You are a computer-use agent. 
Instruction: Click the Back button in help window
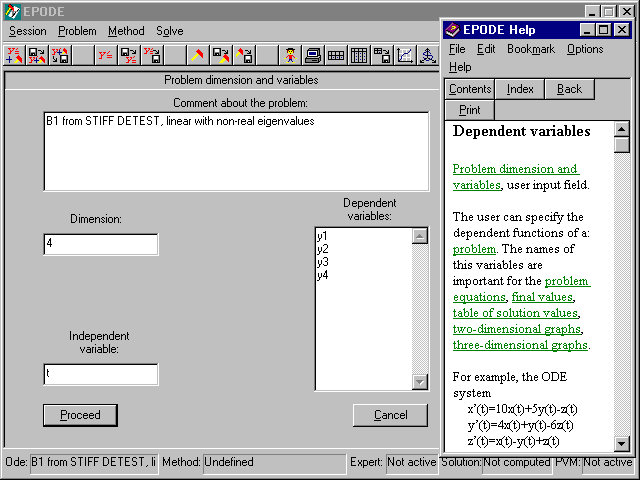click(569, 89)
